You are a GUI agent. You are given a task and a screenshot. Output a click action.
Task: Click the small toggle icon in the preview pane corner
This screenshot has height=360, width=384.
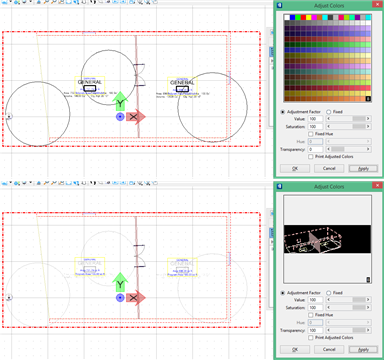point(368,280)
